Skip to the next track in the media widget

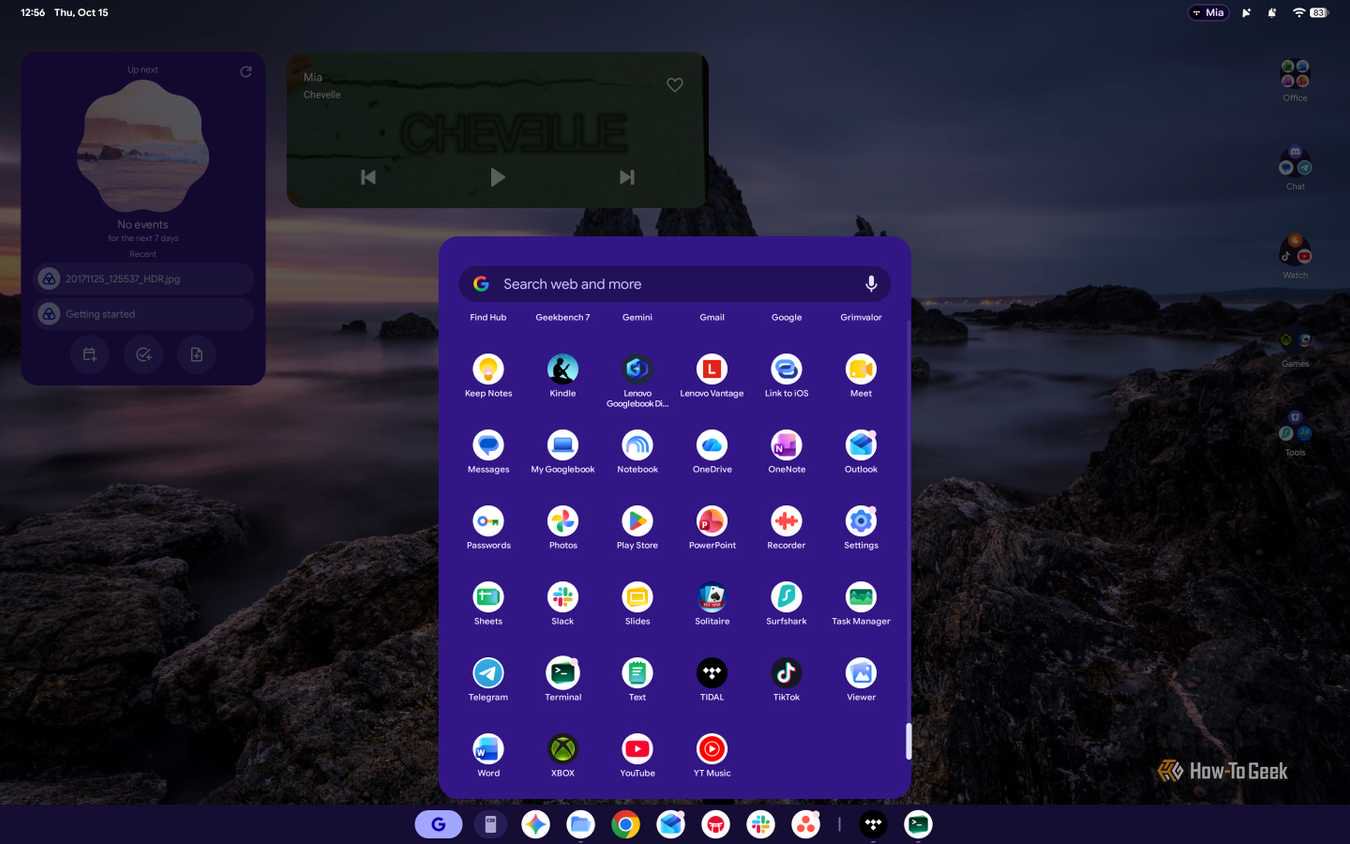627,177
